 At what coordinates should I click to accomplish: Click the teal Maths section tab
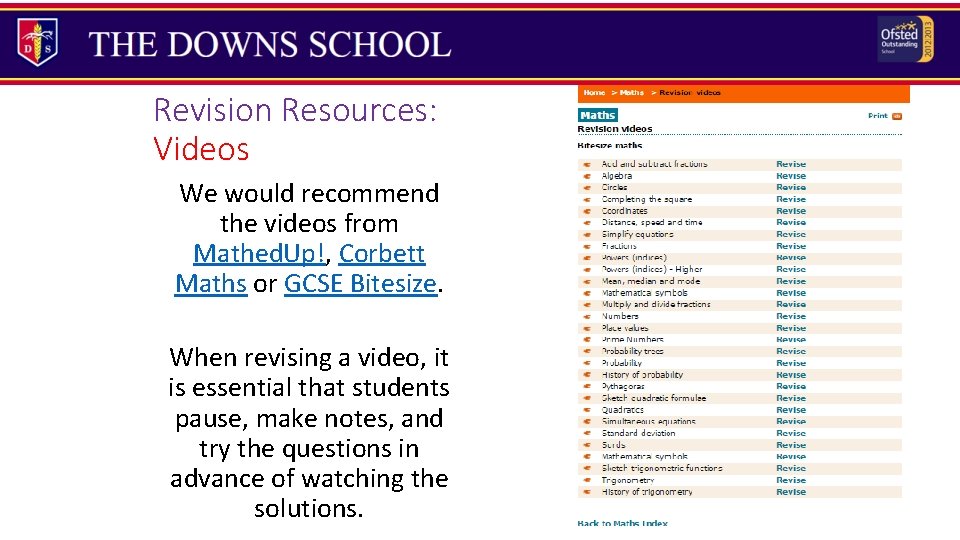pyautogui.click(x=598, y=115)
